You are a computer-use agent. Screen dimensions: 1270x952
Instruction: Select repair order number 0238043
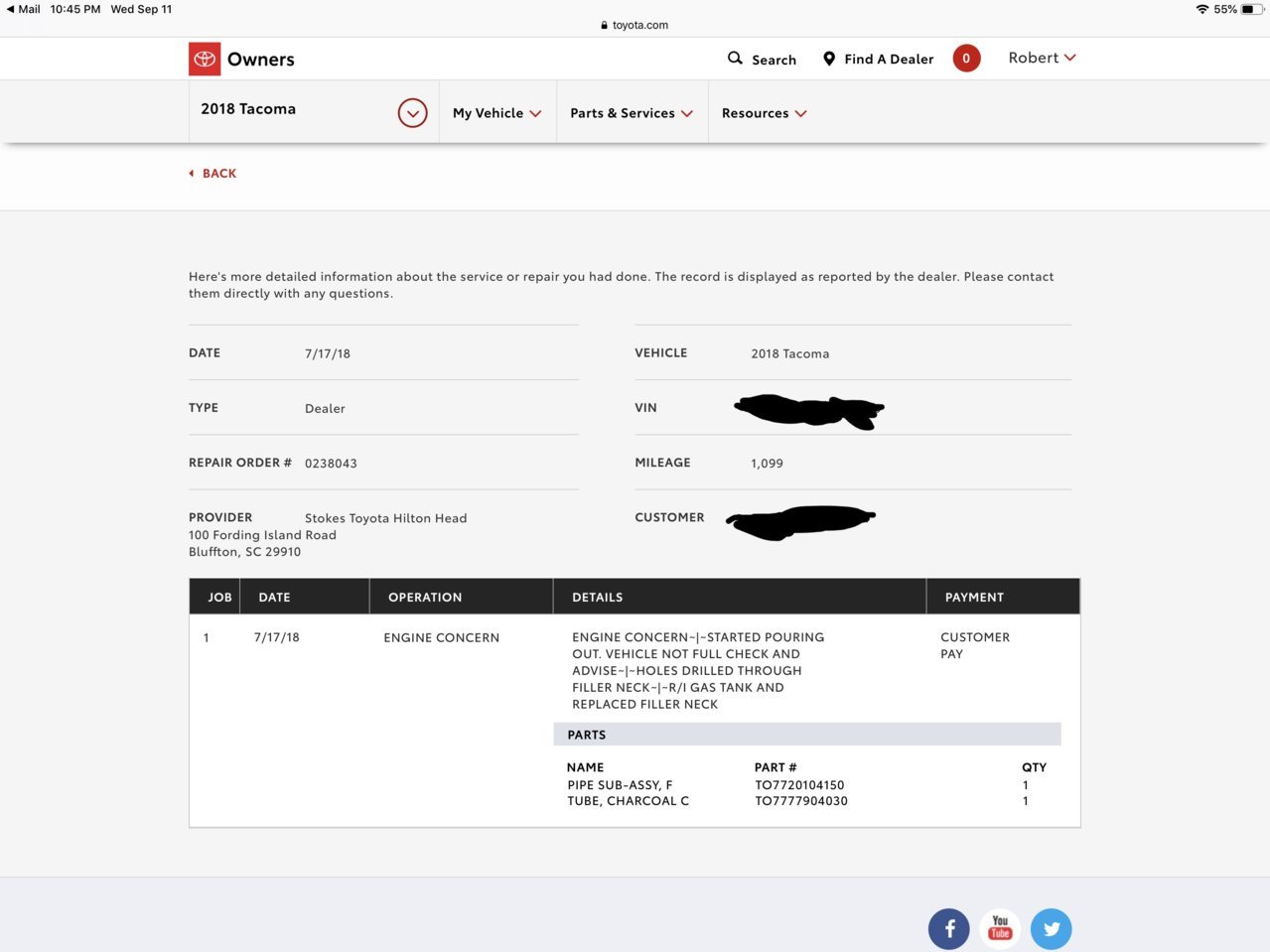click(331, 464)
